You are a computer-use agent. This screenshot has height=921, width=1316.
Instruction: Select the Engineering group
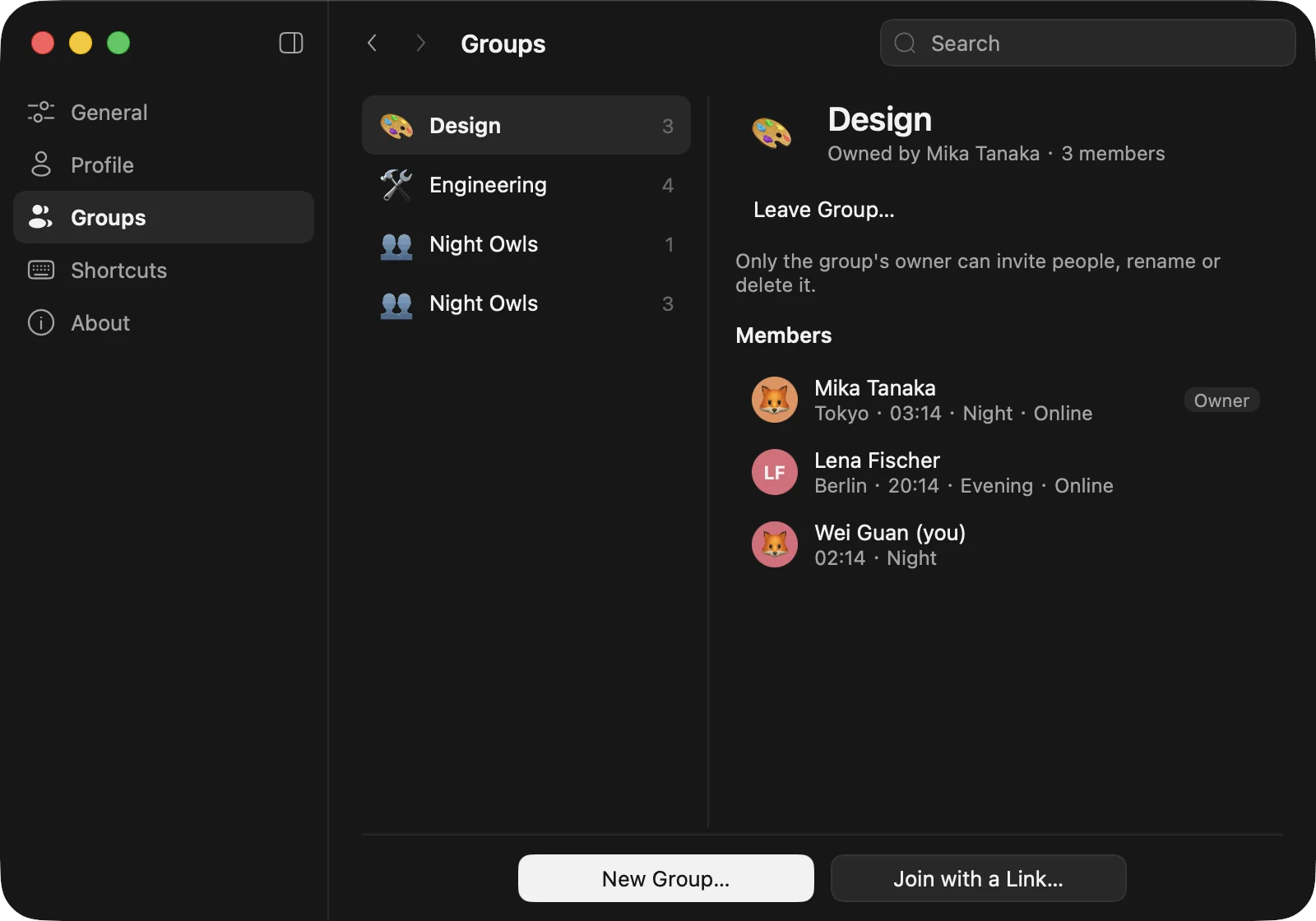coord(526,185)
